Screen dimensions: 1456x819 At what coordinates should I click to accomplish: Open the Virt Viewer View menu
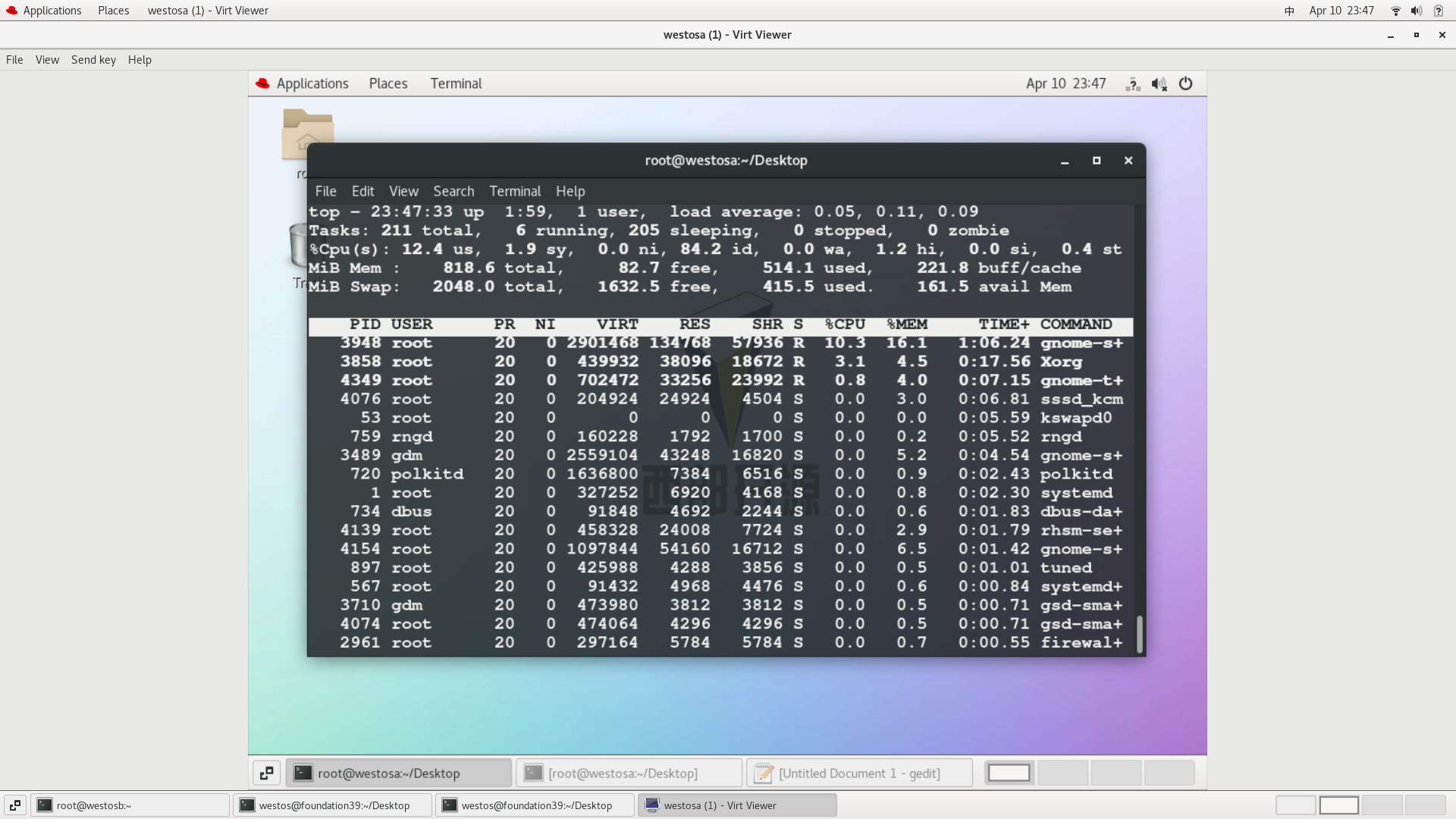point(47,60)
